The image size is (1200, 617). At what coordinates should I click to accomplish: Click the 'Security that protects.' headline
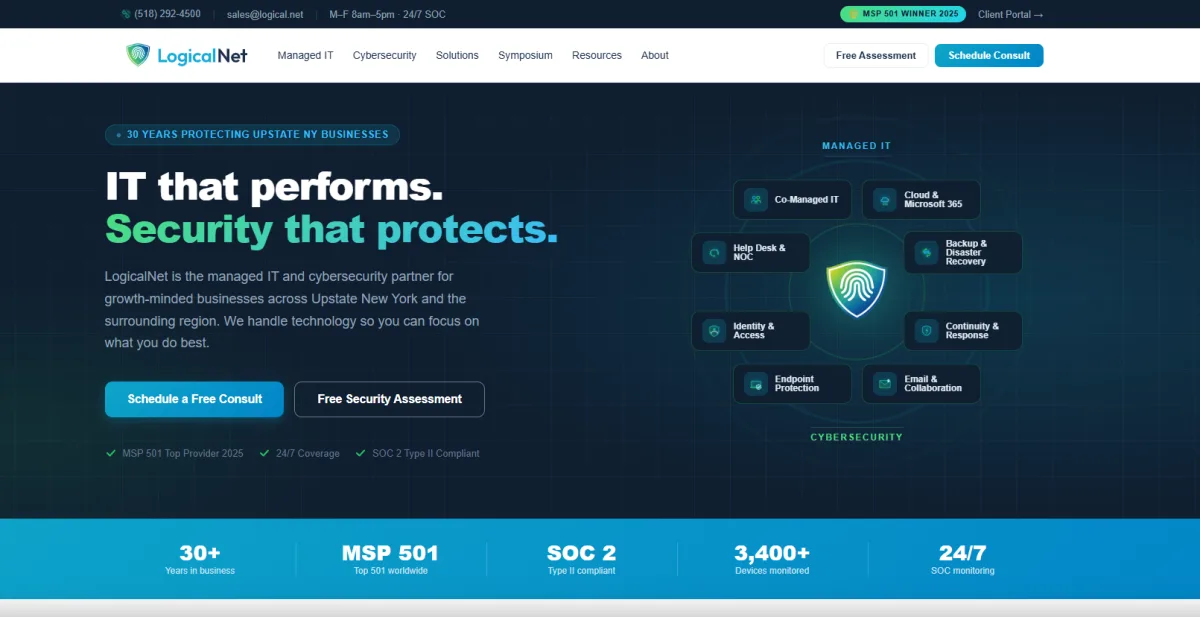[331, 230]
